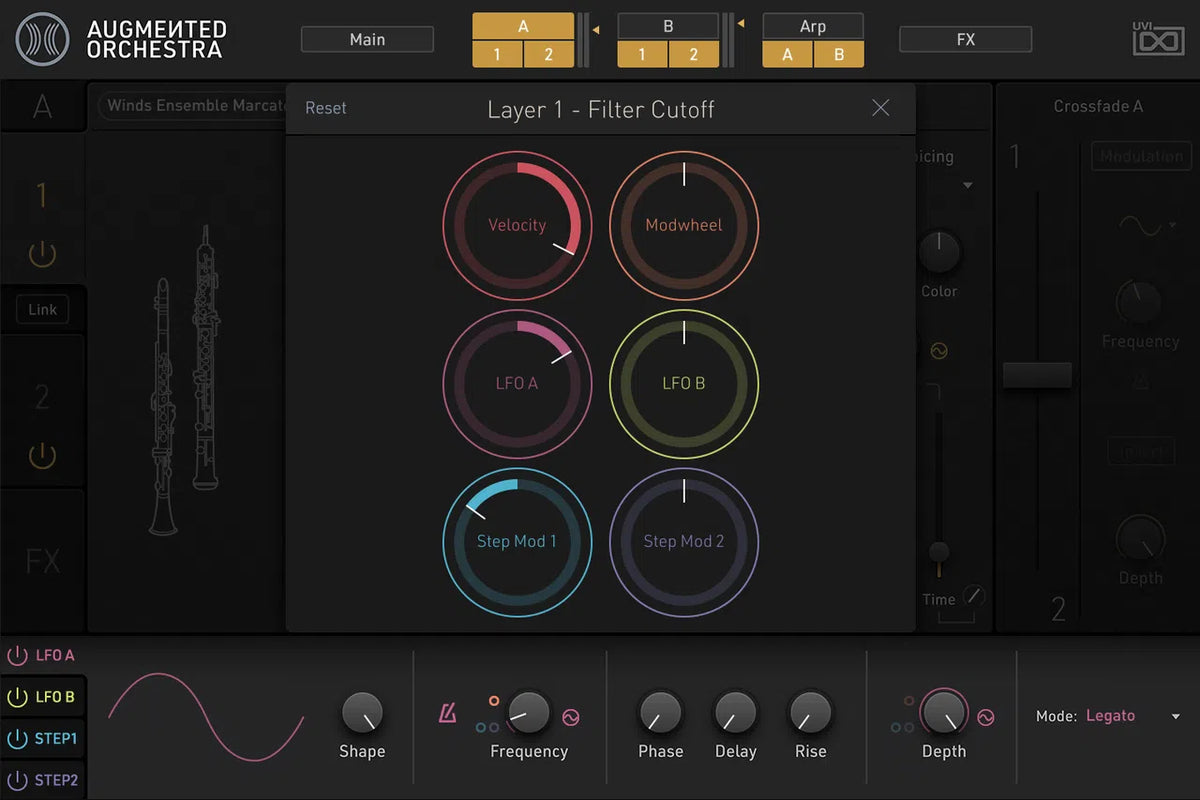
Task: Expand the Crossfade A LFO waveform dropdown
Action: point(1146,226)
